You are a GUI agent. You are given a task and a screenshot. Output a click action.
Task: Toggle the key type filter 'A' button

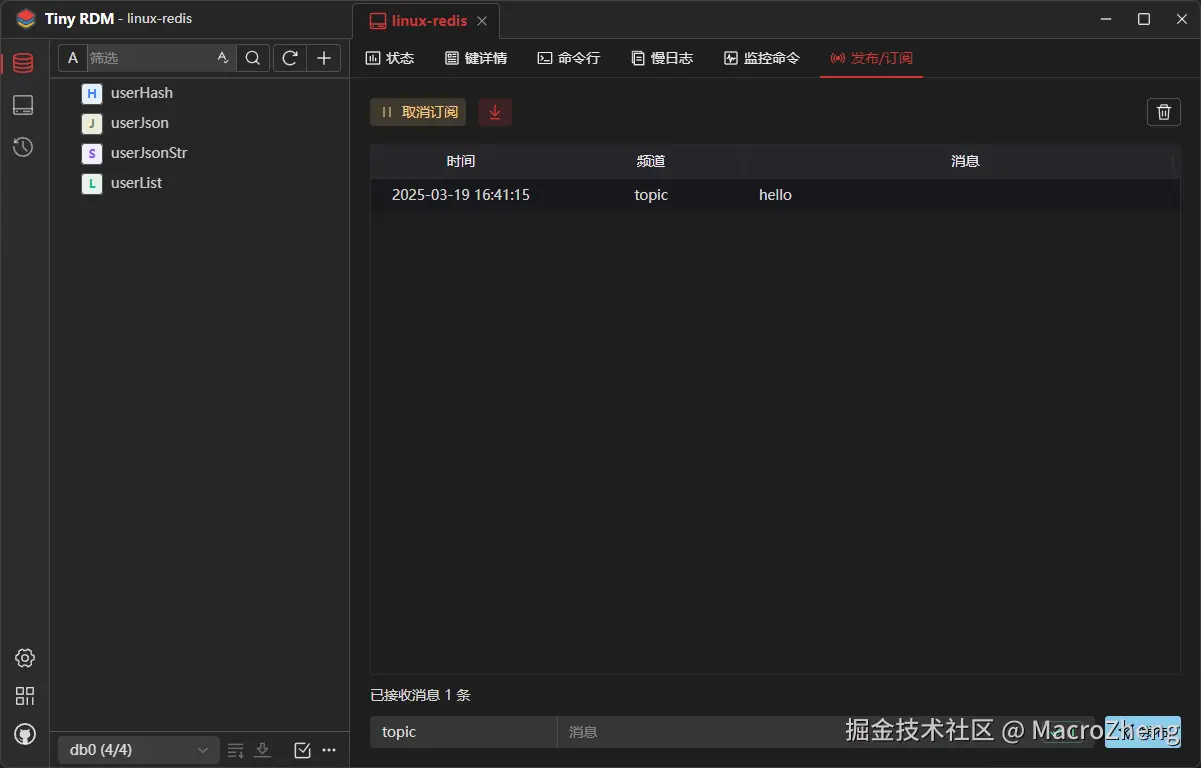point(72,58)
